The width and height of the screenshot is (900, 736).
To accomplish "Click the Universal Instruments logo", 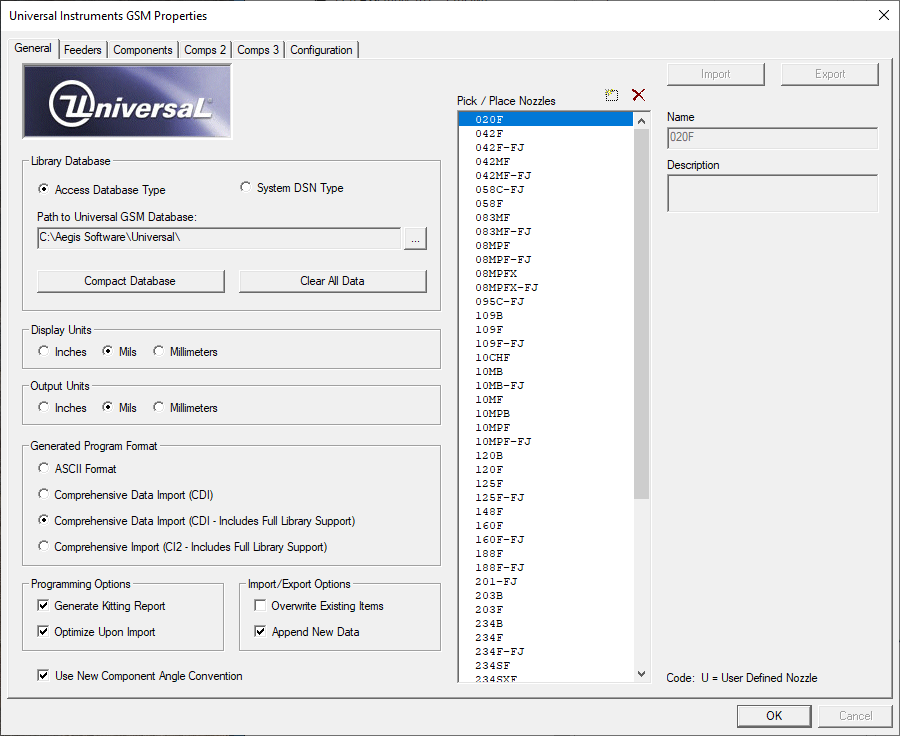I will [127, 101].
